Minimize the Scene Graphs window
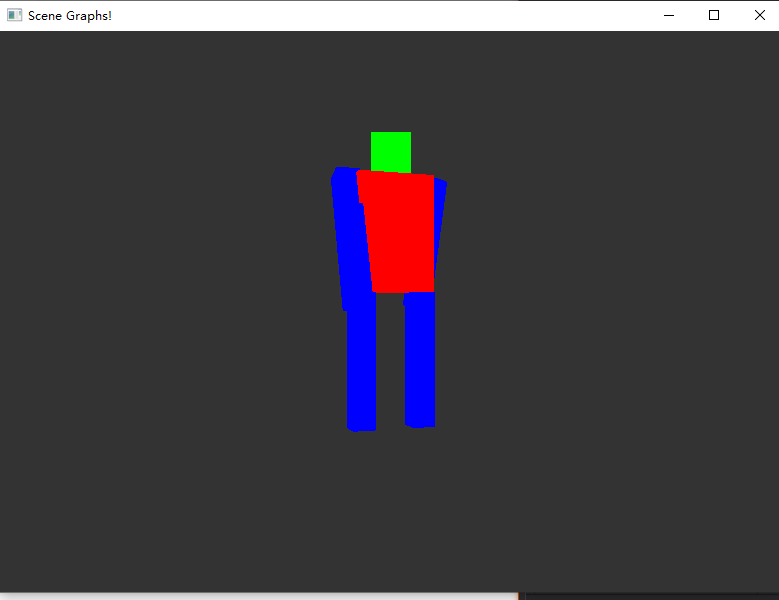Viewport: 779px width, 600px height. [669, 15]
